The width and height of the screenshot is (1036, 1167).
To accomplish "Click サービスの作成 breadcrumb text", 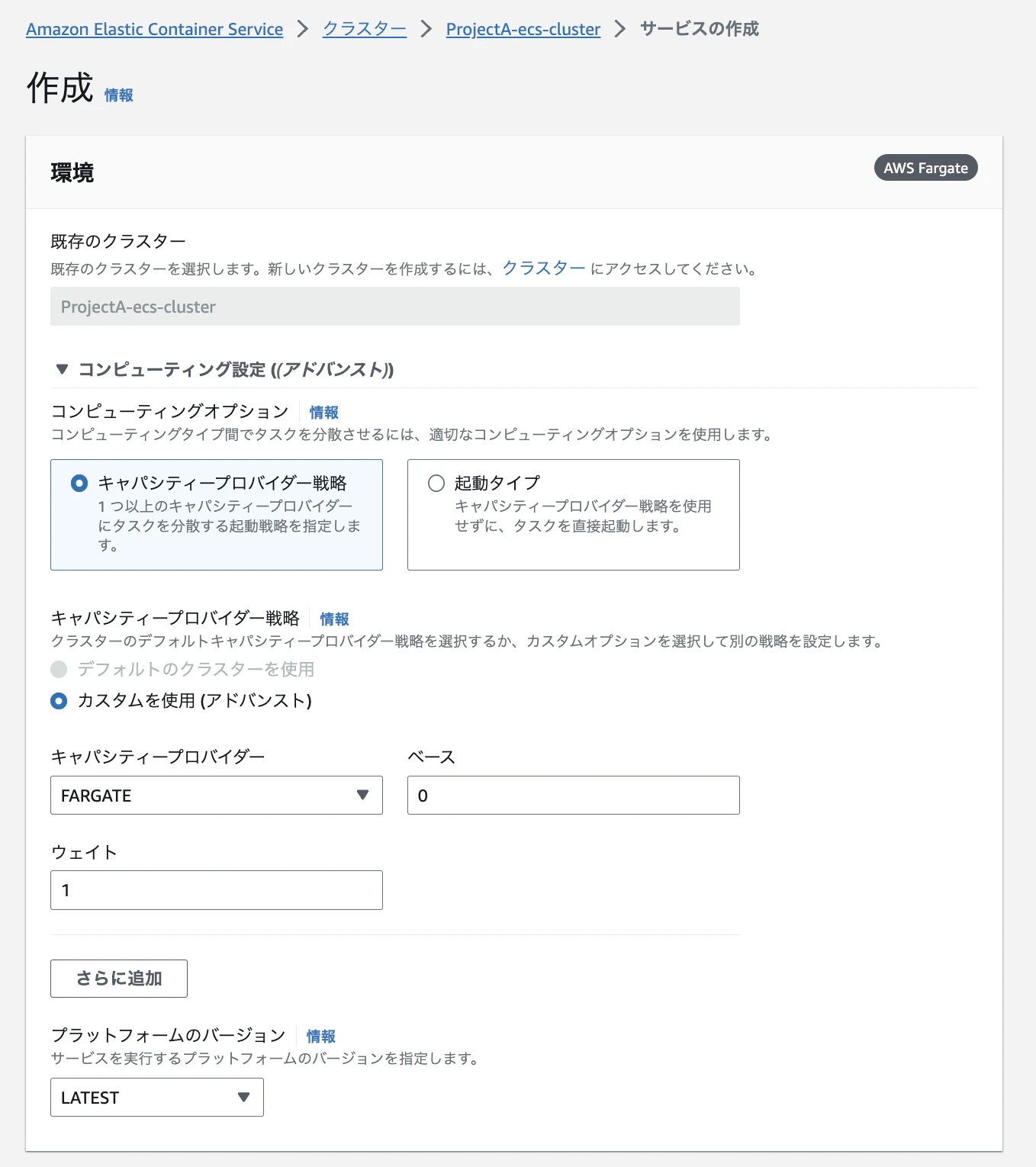I will point(700,29).
